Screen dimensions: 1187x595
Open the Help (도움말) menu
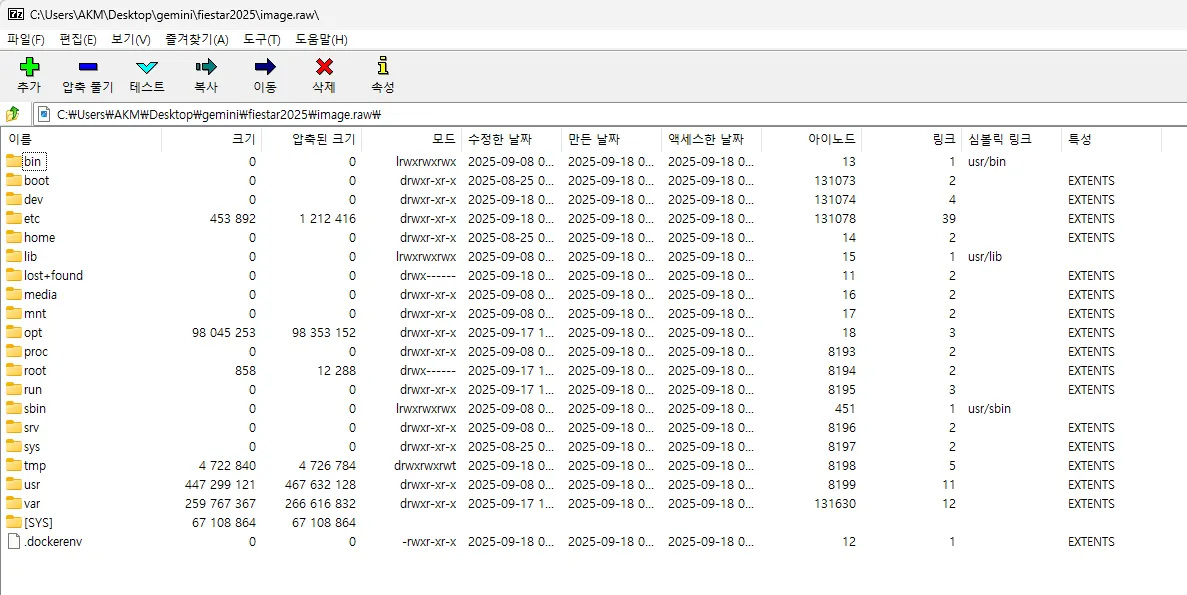(x=321, y=39)
